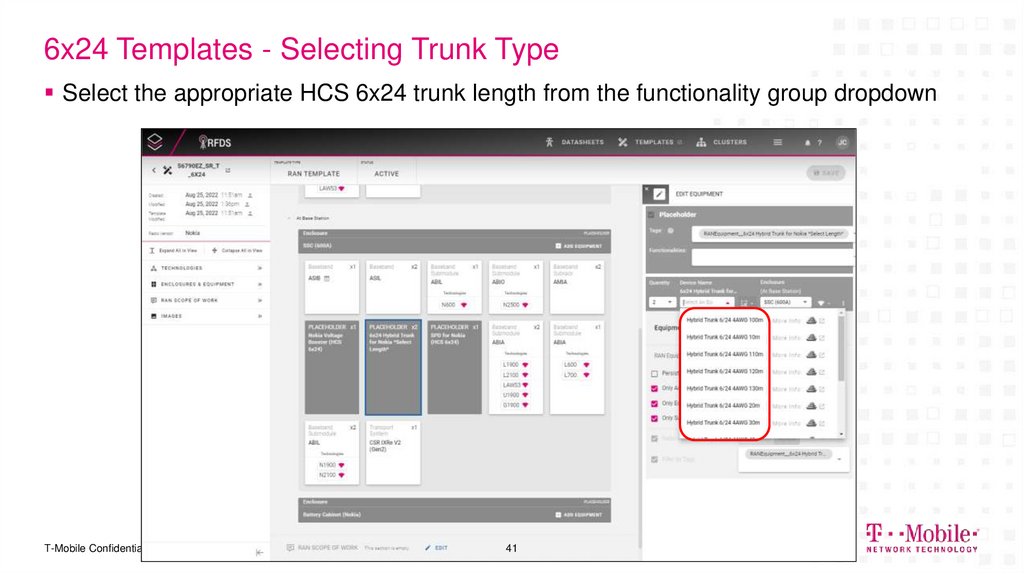The height and width of the screenshot is (574, 1024).
Task: Choose Hybrid Trunk 6/24 4AWG 30m option
Action: (x=723, y=423)
